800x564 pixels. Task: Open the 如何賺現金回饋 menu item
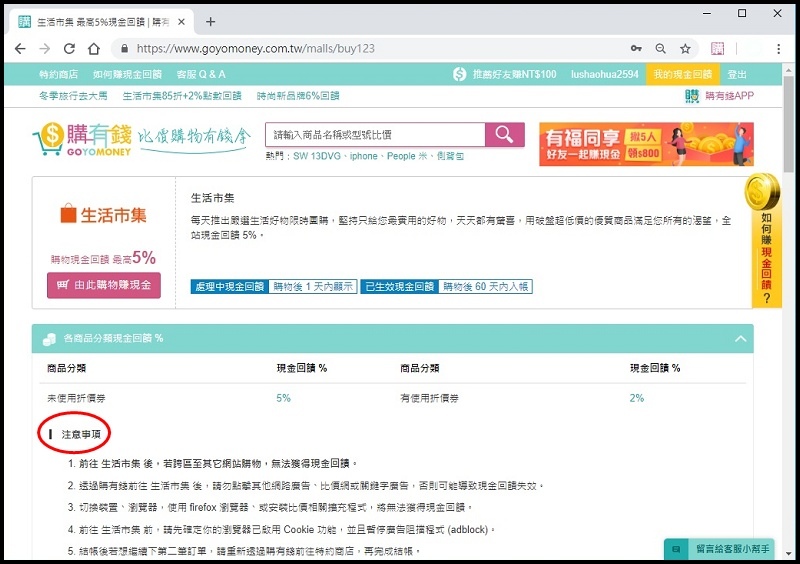point(128,74)
